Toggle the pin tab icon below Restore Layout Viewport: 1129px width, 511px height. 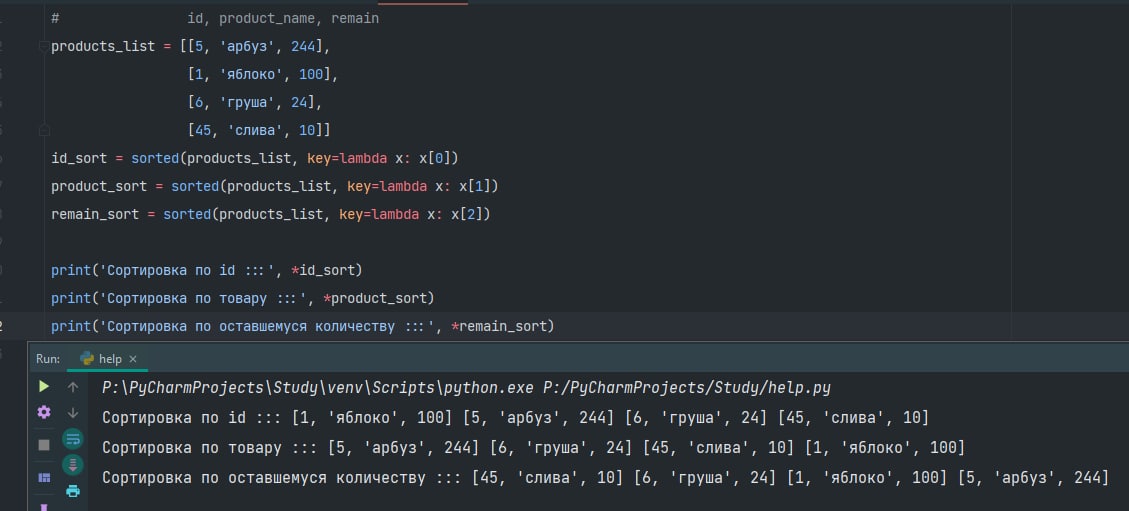tap(44, 506)
